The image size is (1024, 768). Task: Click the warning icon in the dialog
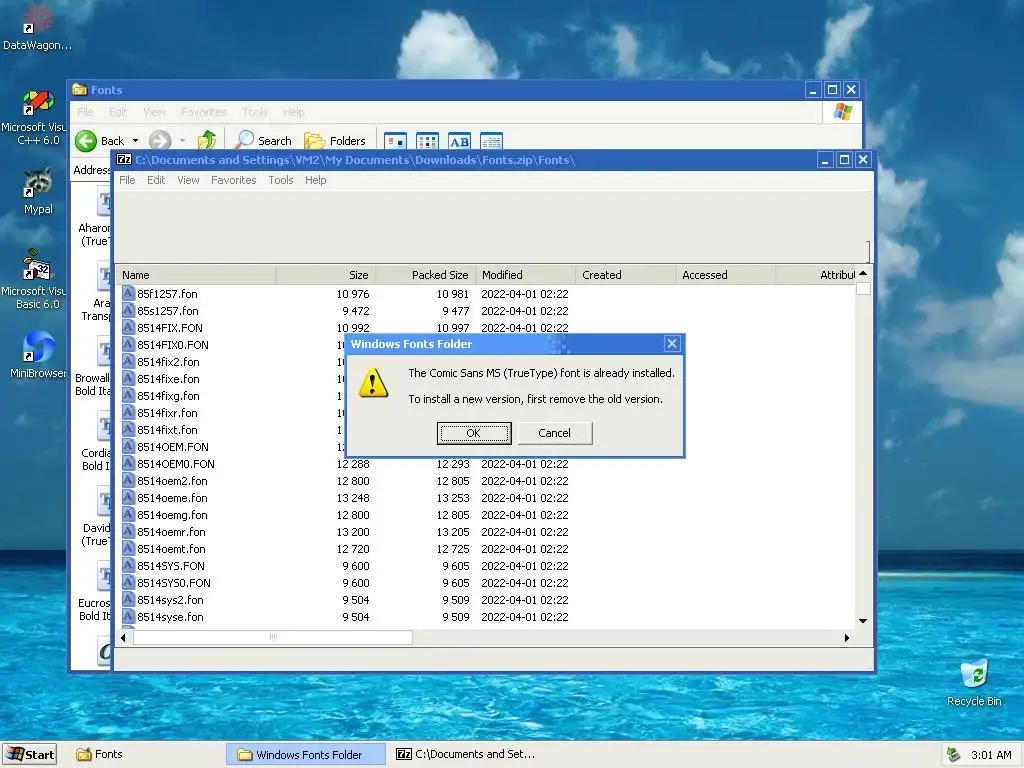point(373,383)
